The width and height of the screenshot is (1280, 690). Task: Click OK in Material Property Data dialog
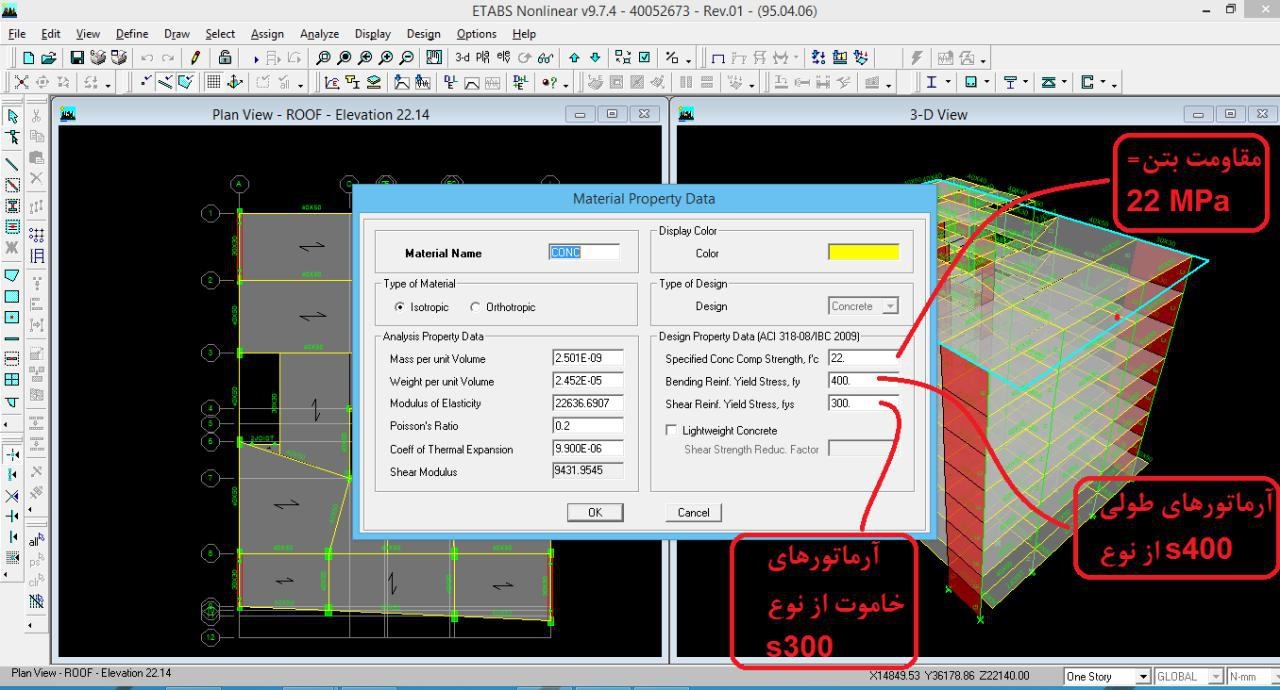coord(595,512)
